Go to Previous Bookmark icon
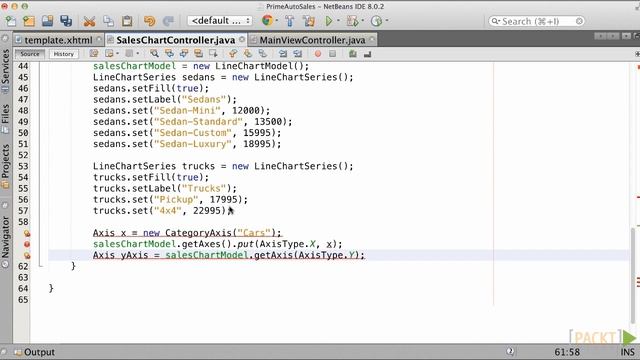This screenshot has width=640, height=360. click(233, 53)
